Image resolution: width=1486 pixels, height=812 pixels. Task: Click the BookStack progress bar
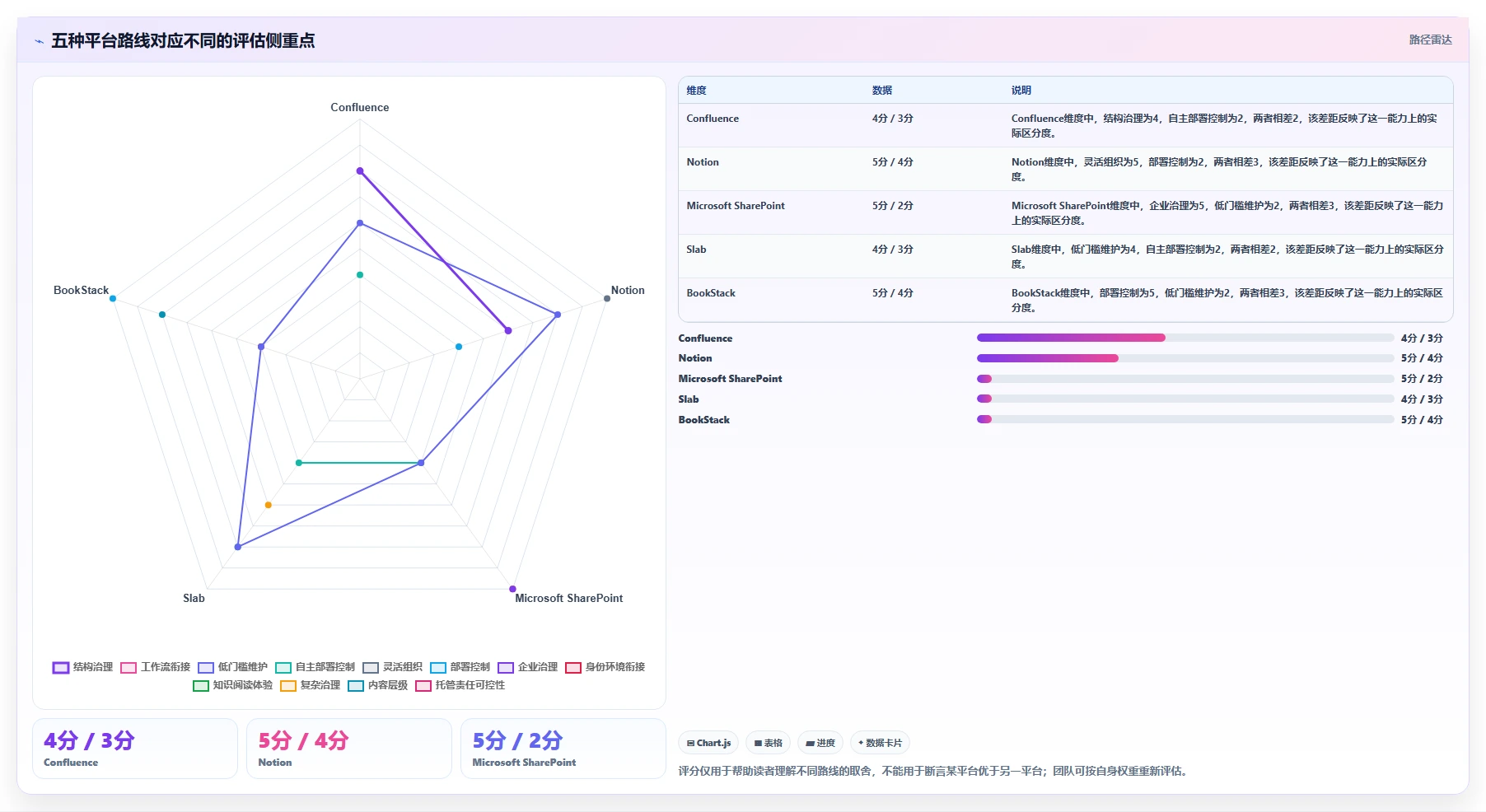(x=1185, y=419)
